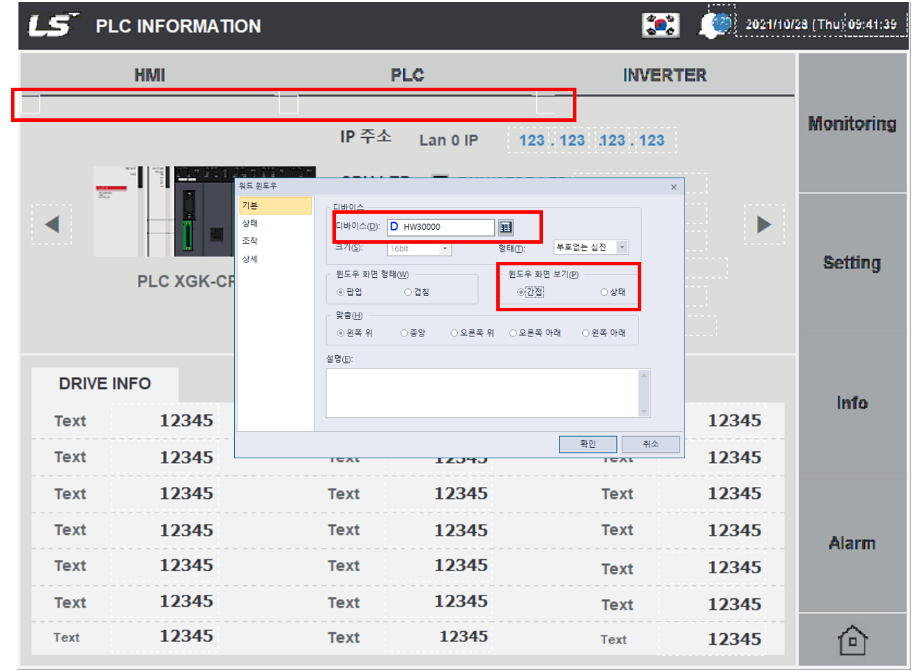The height and width of the screenshot is (672, 924).
Task: Open the 크기 dropdown showing 16bit
Action: pyautogui.click(x=447, y=249)
